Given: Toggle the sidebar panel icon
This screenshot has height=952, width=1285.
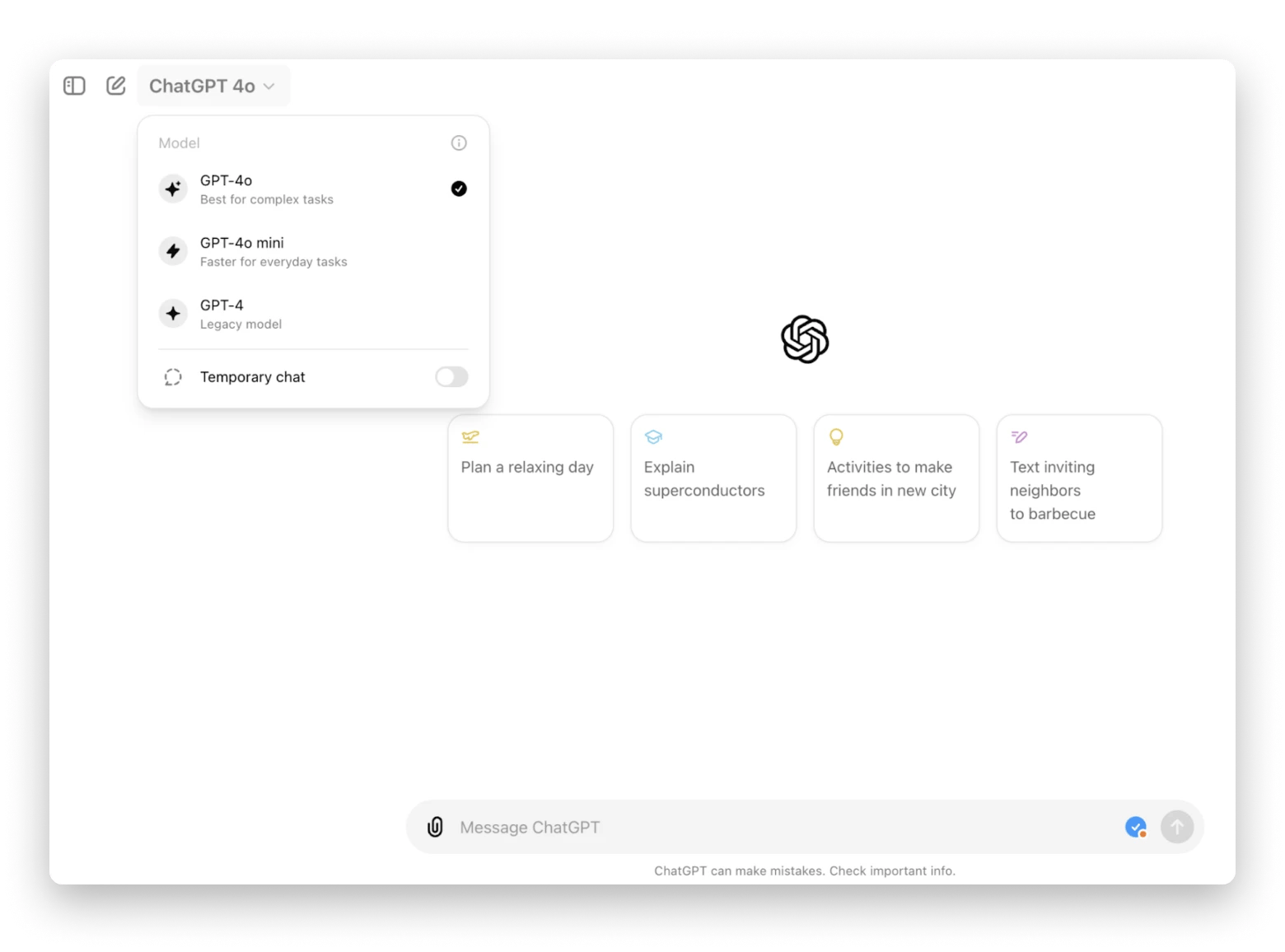Looking at the screenshot, I should (74, 86).
